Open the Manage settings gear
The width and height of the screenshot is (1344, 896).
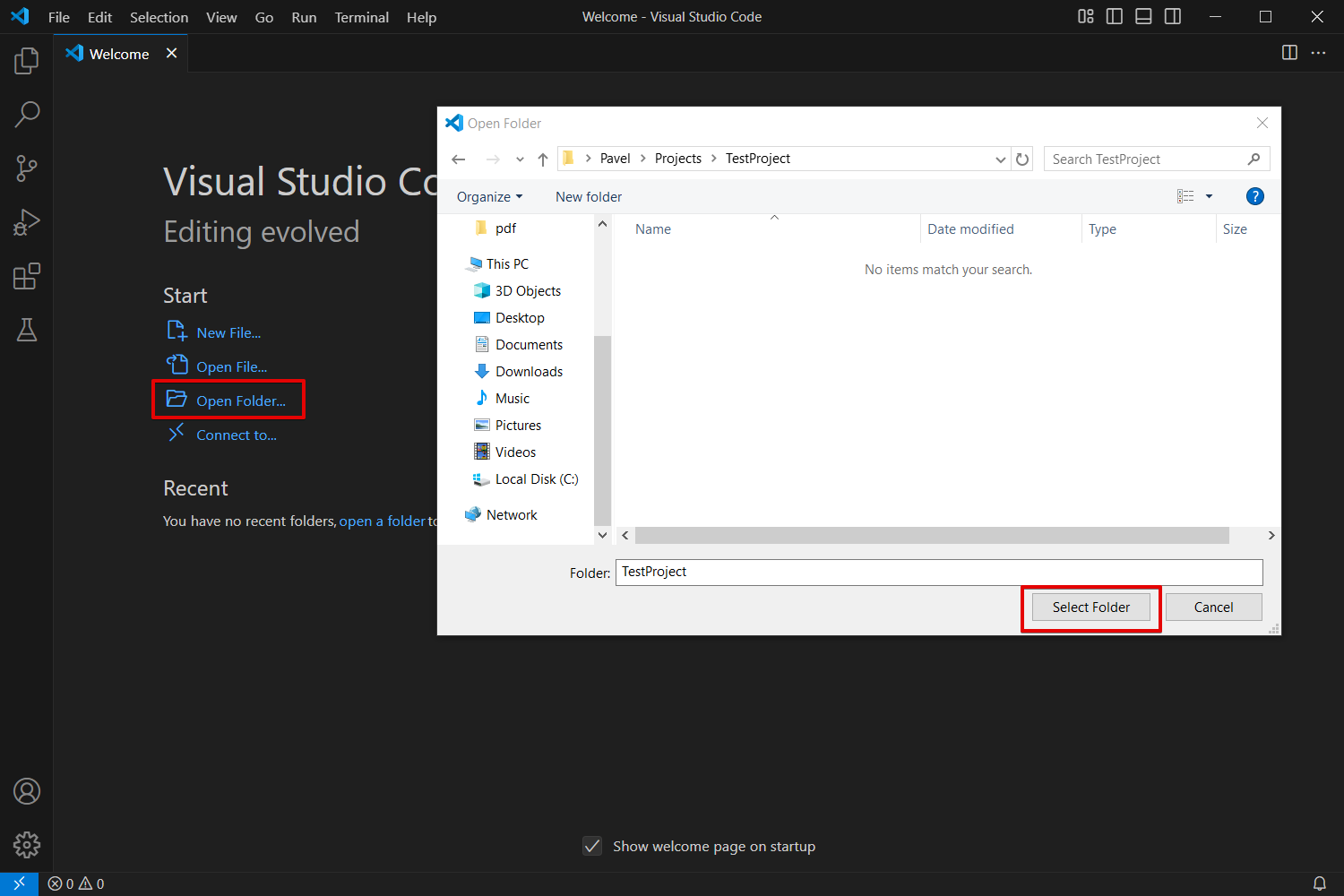coord(26,844)
